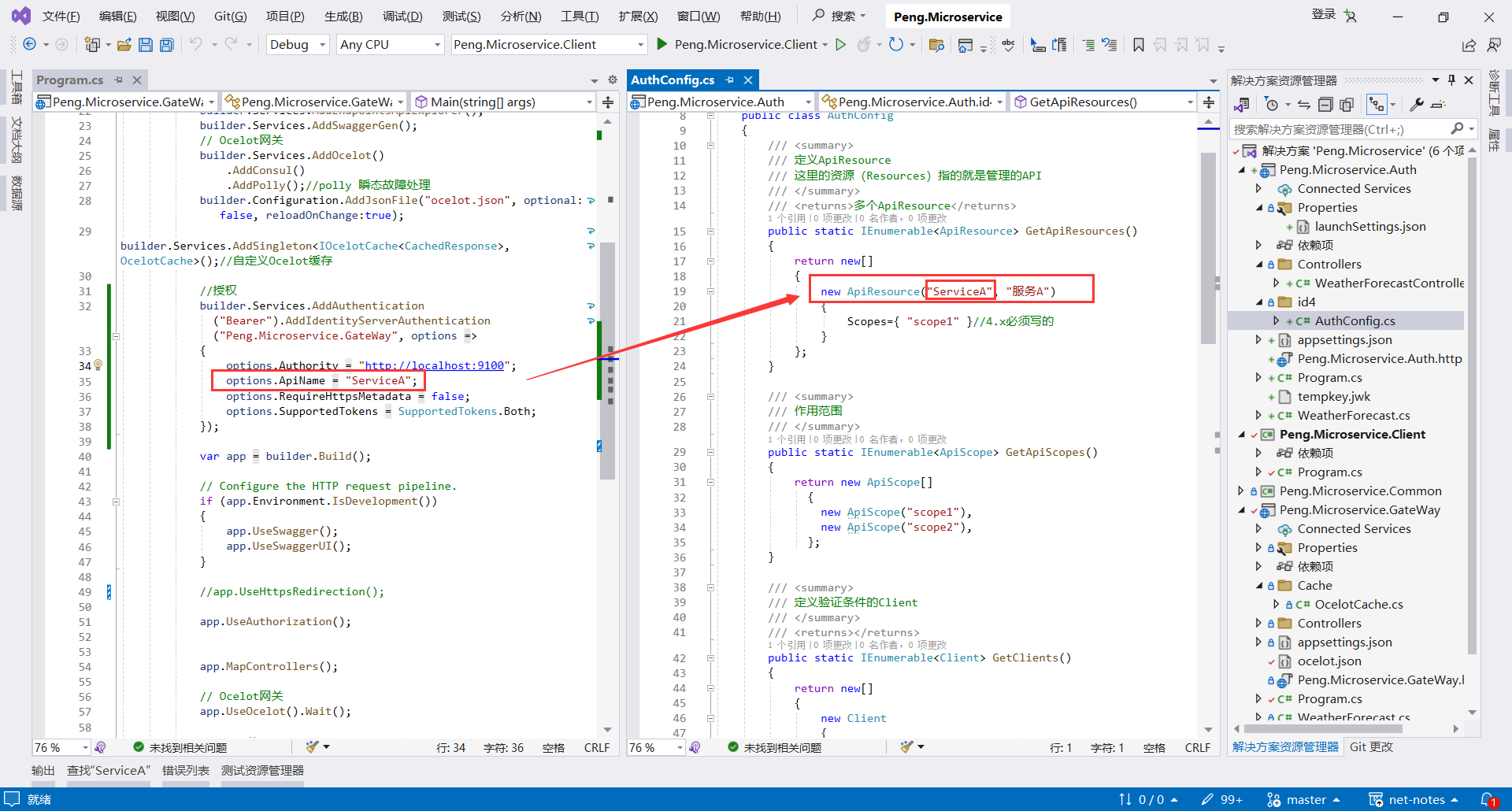Start debugging Peng.Microservice.Client with the green run button
The width and height of the screenshot is (1512, 811).
662,45
